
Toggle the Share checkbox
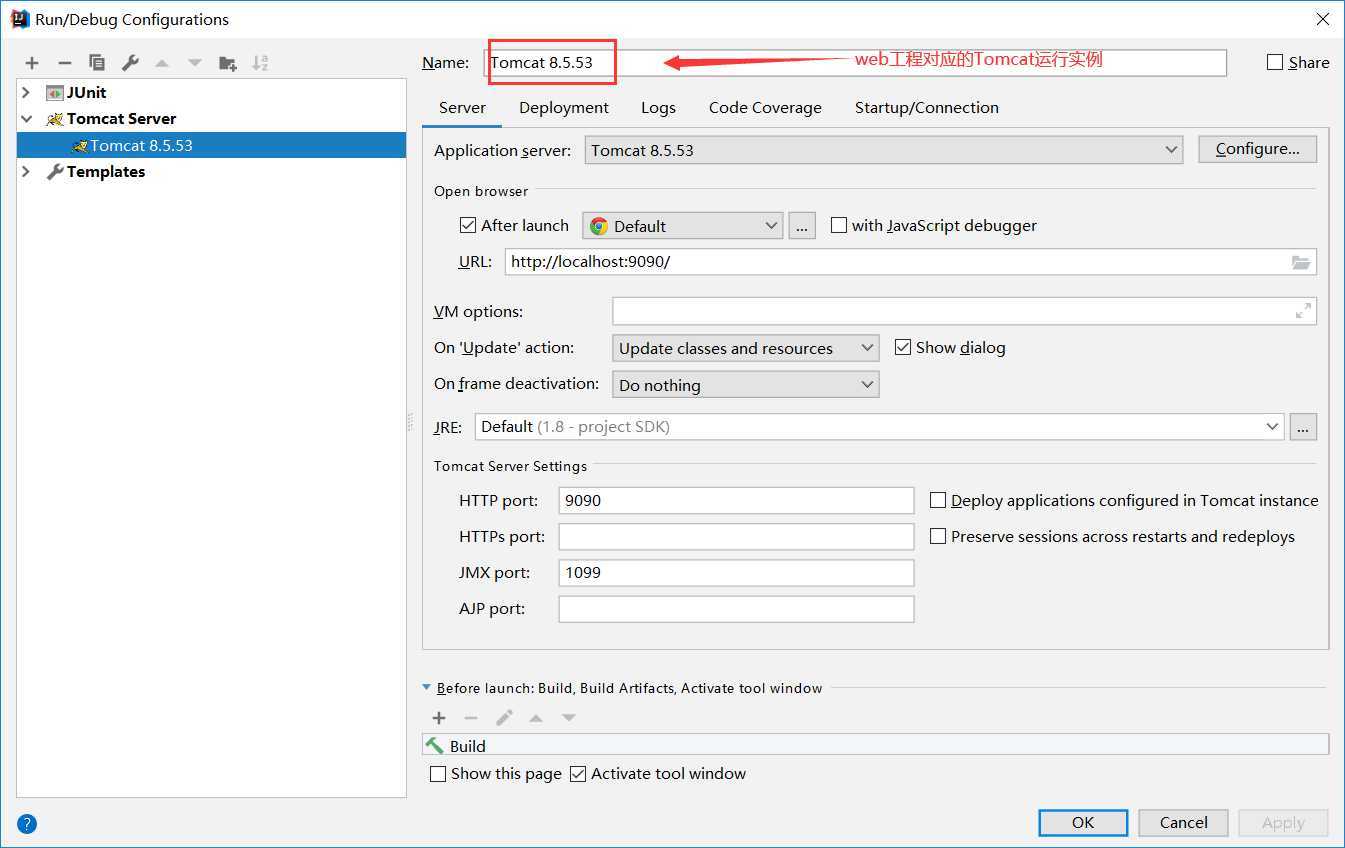tap(1275, 62)
